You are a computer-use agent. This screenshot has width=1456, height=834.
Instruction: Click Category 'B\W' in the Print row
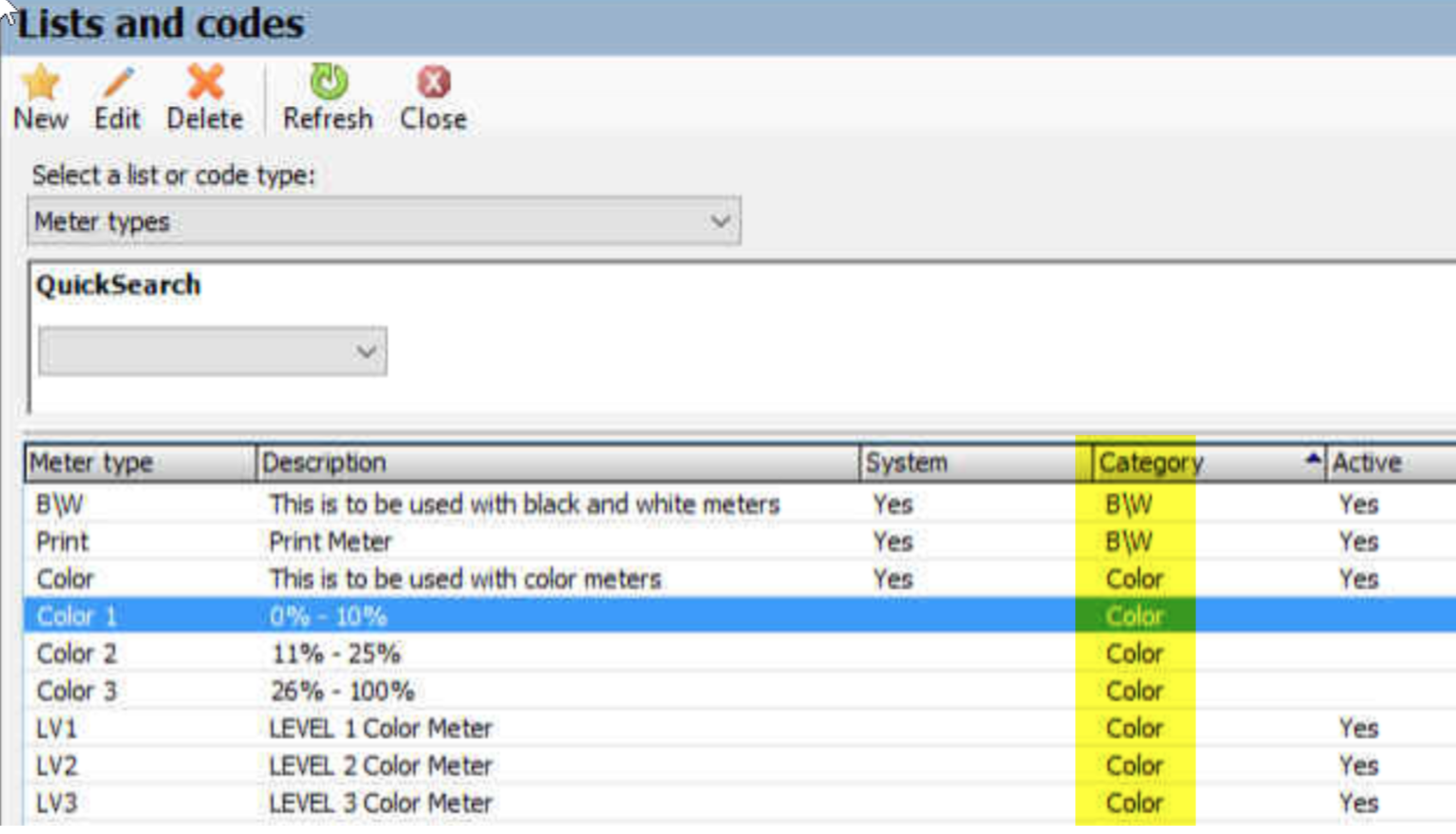point(1128,542)
